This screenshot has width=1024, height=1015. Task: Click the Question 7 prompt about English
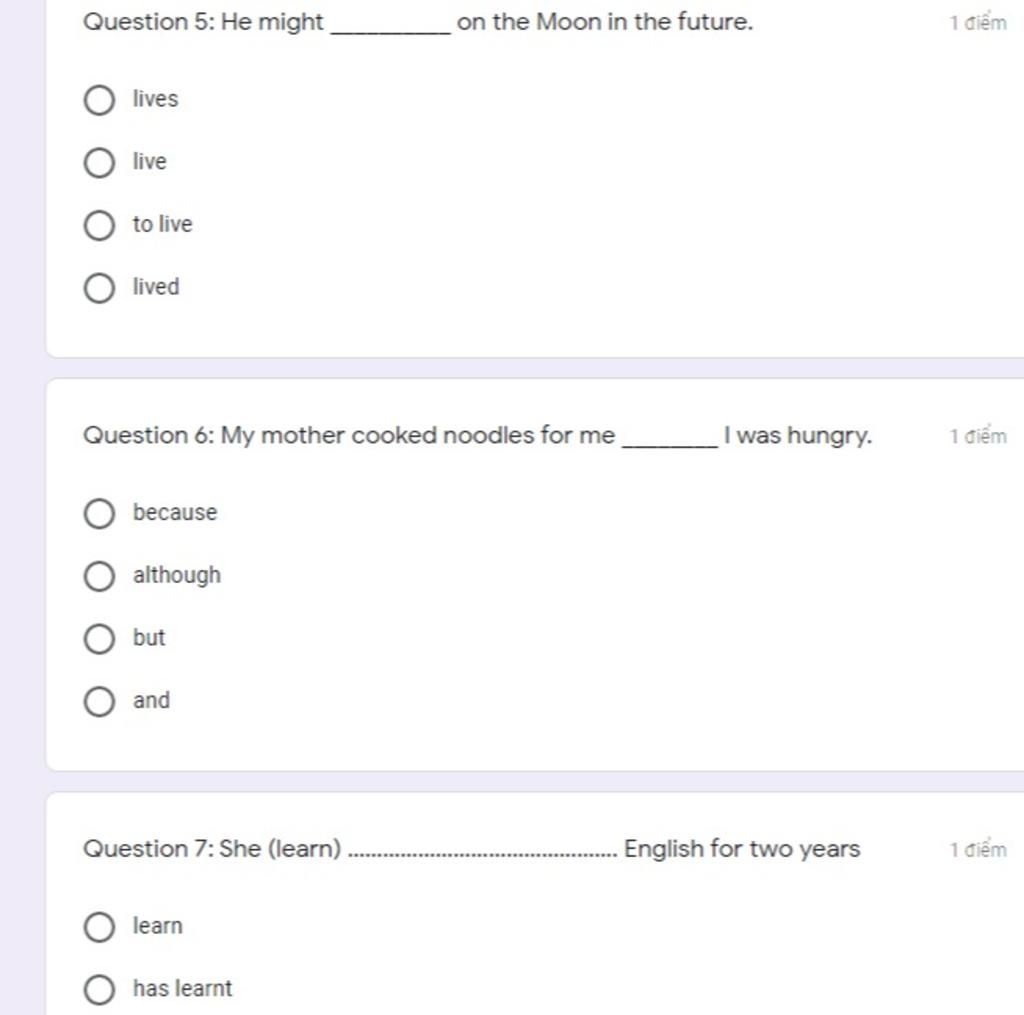pos(472,849)
